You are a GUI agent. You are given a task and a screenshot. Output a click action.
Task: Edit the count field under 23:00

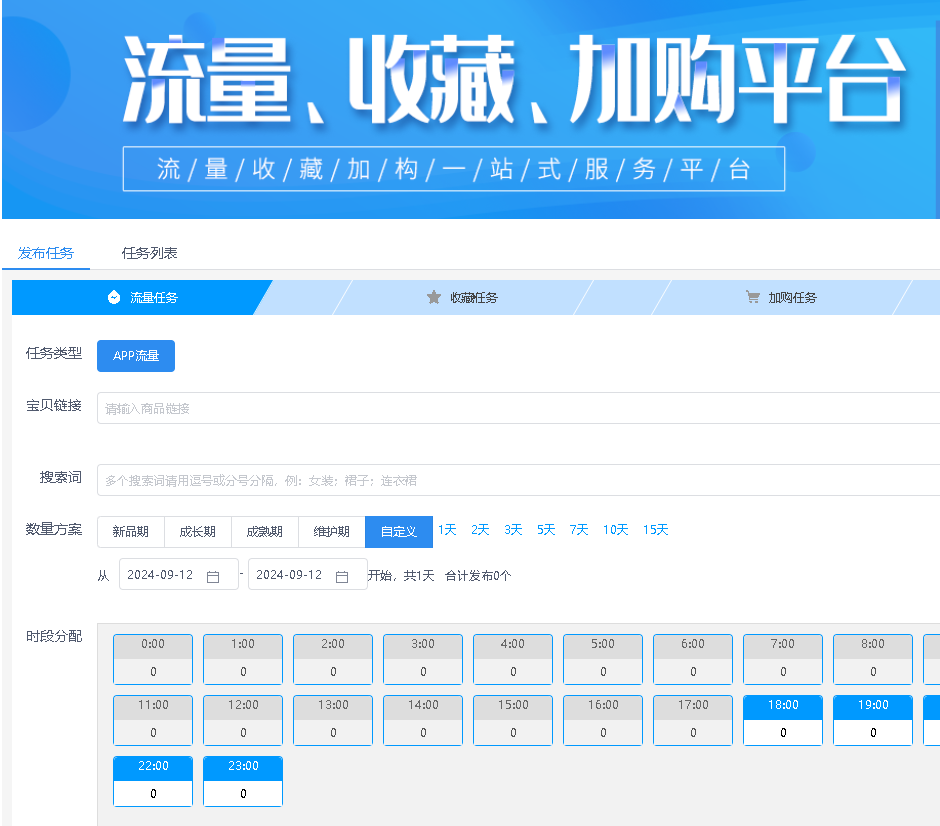tap(243, 794)
